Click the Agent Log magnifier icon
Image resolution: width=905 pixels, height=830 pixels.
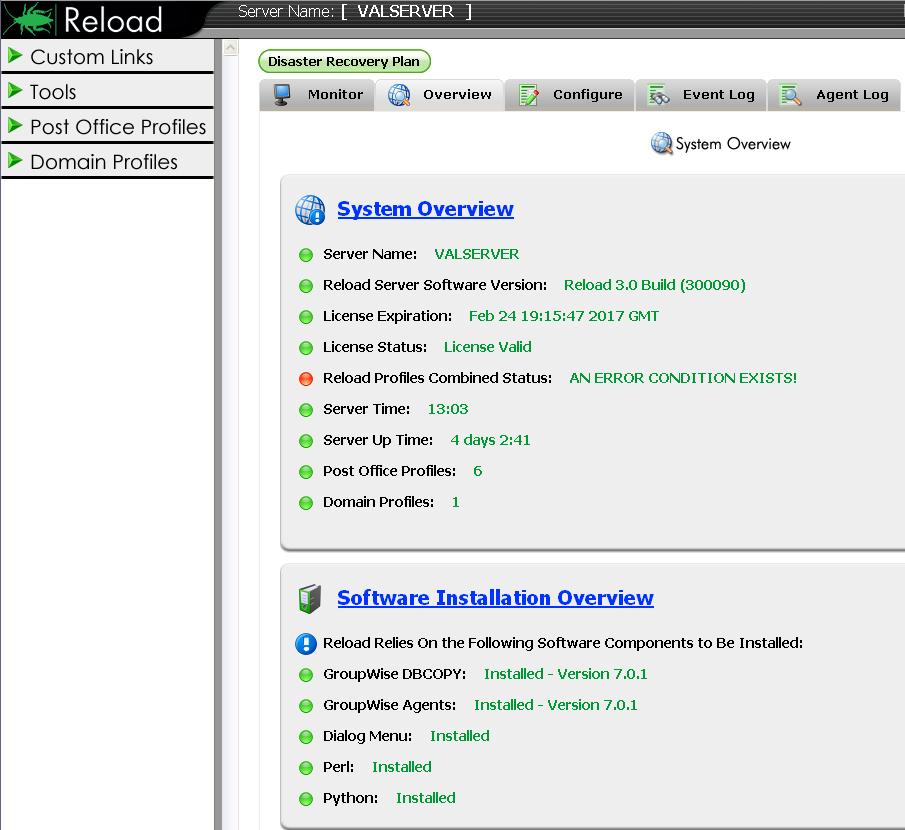point(791,95)
